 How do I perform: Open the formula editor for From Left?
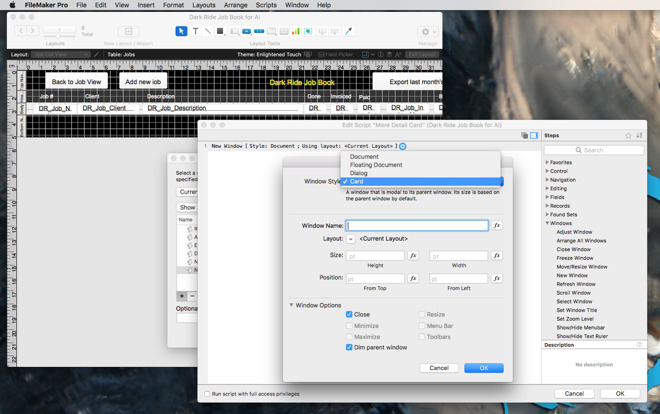coord(497,279)
